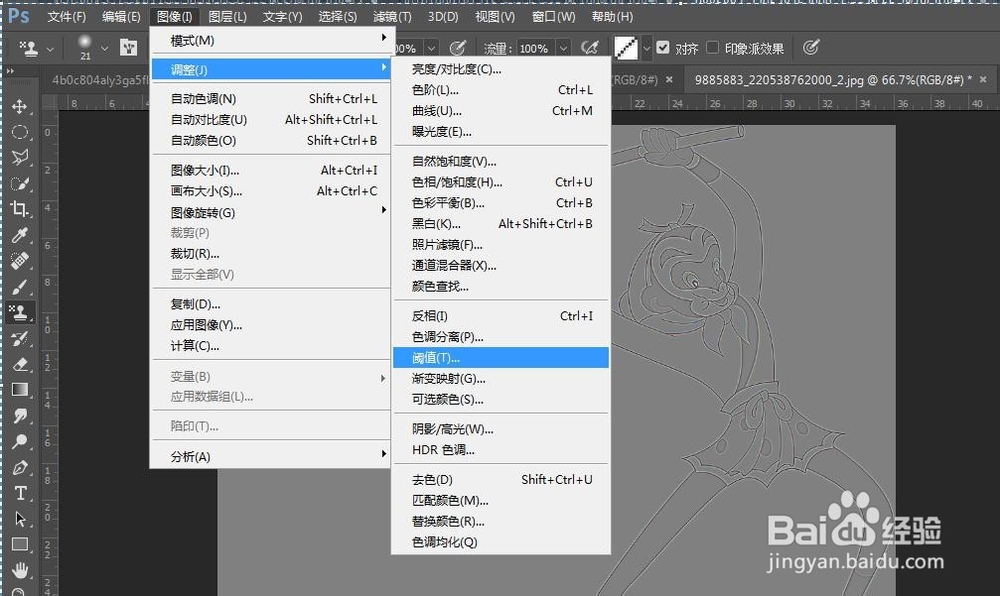The image size is (1000, 596).
Task: Select the Gradient tool
Action: click(20, 389)
